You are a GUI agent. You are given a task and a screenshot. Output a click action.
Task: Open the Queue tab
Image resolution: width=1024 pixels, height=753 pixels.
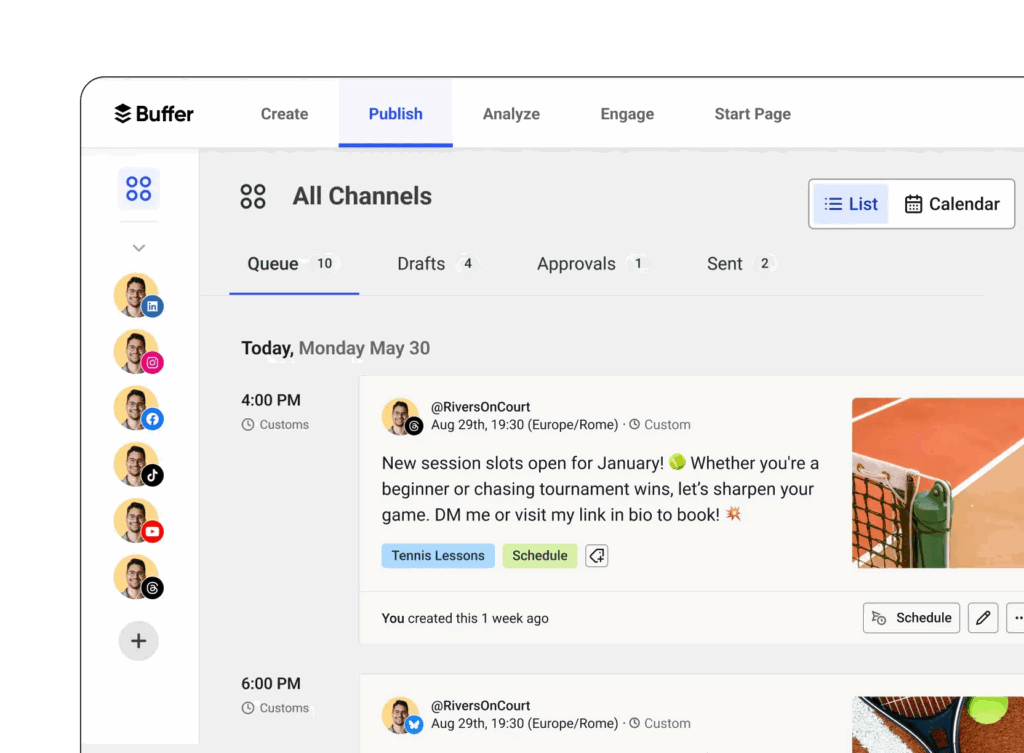pos(293,264)
